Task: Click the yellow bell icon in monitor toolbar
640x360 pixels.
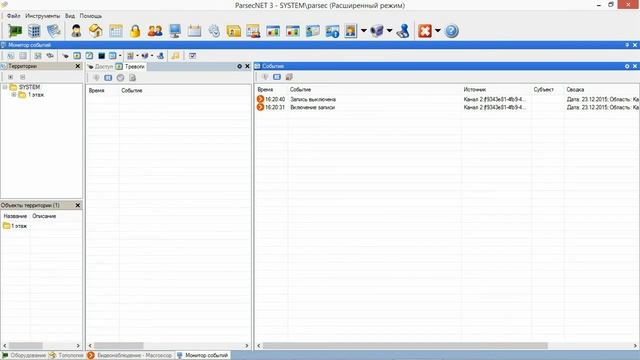Action: click(176, 56)
